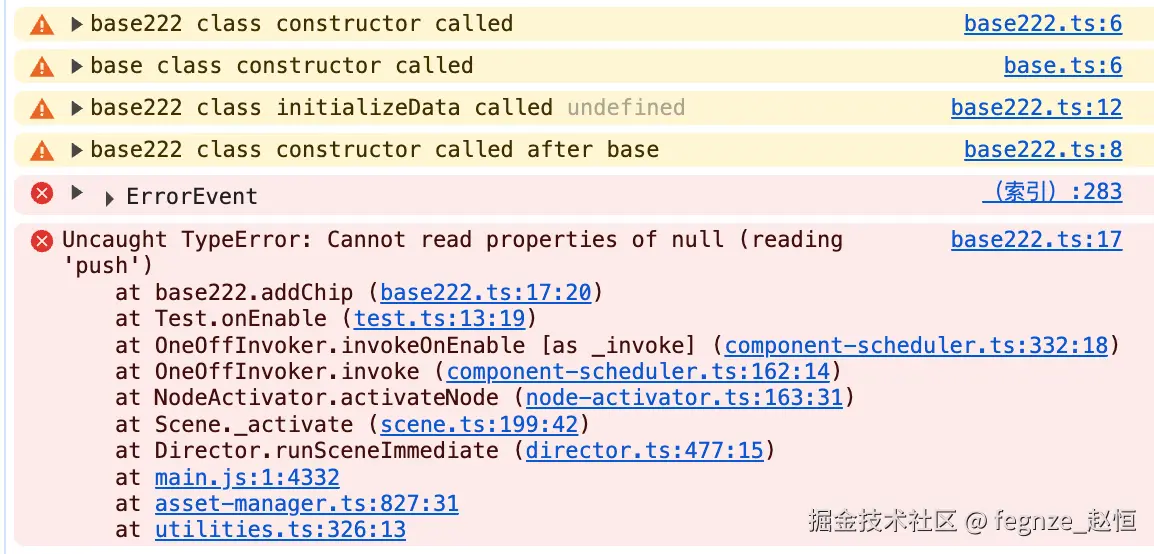
Task: Open component-scheduler.ts:332:18 in stack trace
Action: tap(916, 346)
